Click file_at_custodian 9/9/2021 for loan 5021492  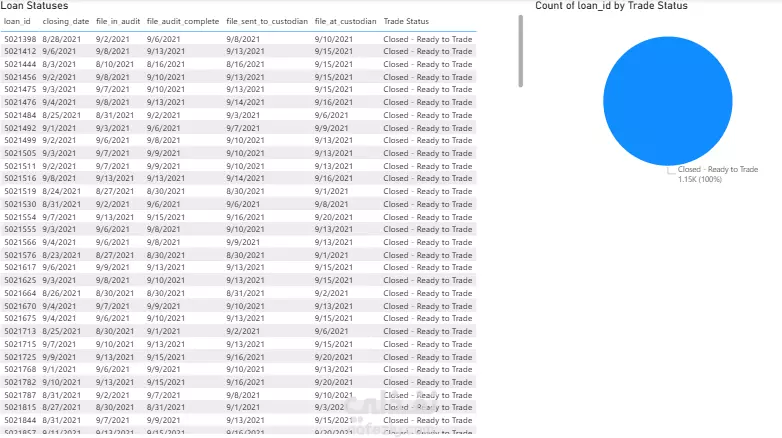pyautogui.click(x=331, y=128)
